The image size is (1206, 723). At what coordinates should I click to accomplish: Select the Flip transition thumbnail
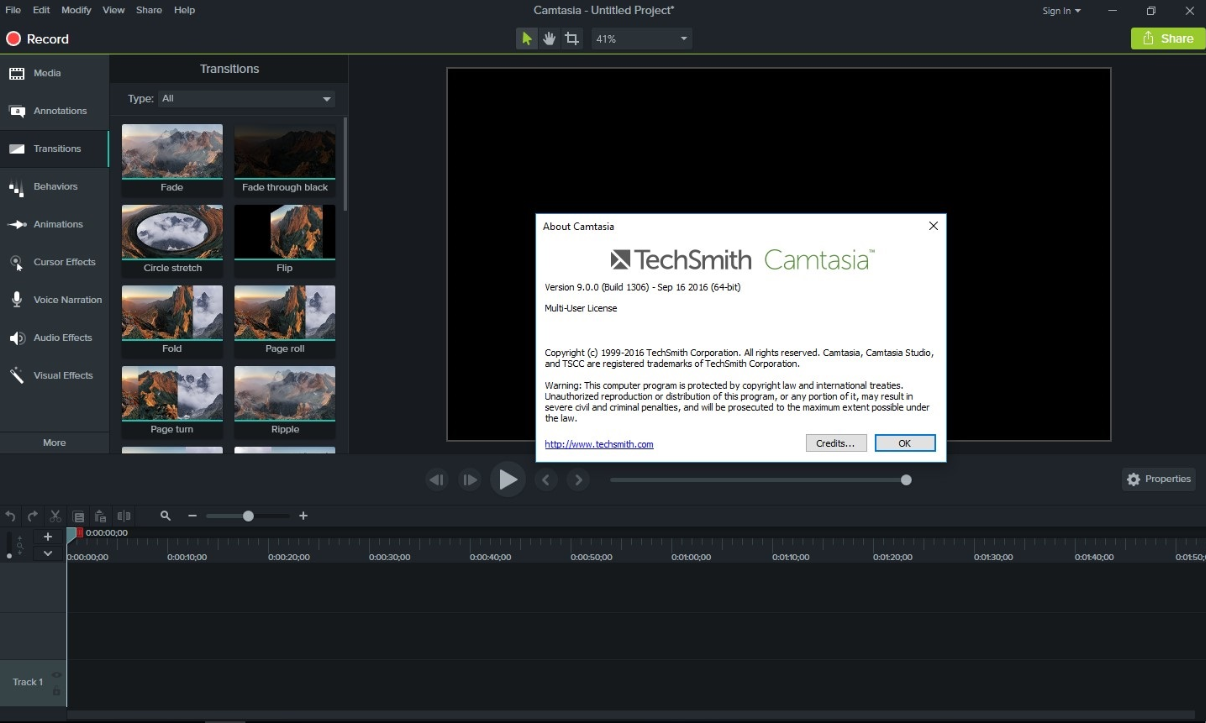(285, 240)
